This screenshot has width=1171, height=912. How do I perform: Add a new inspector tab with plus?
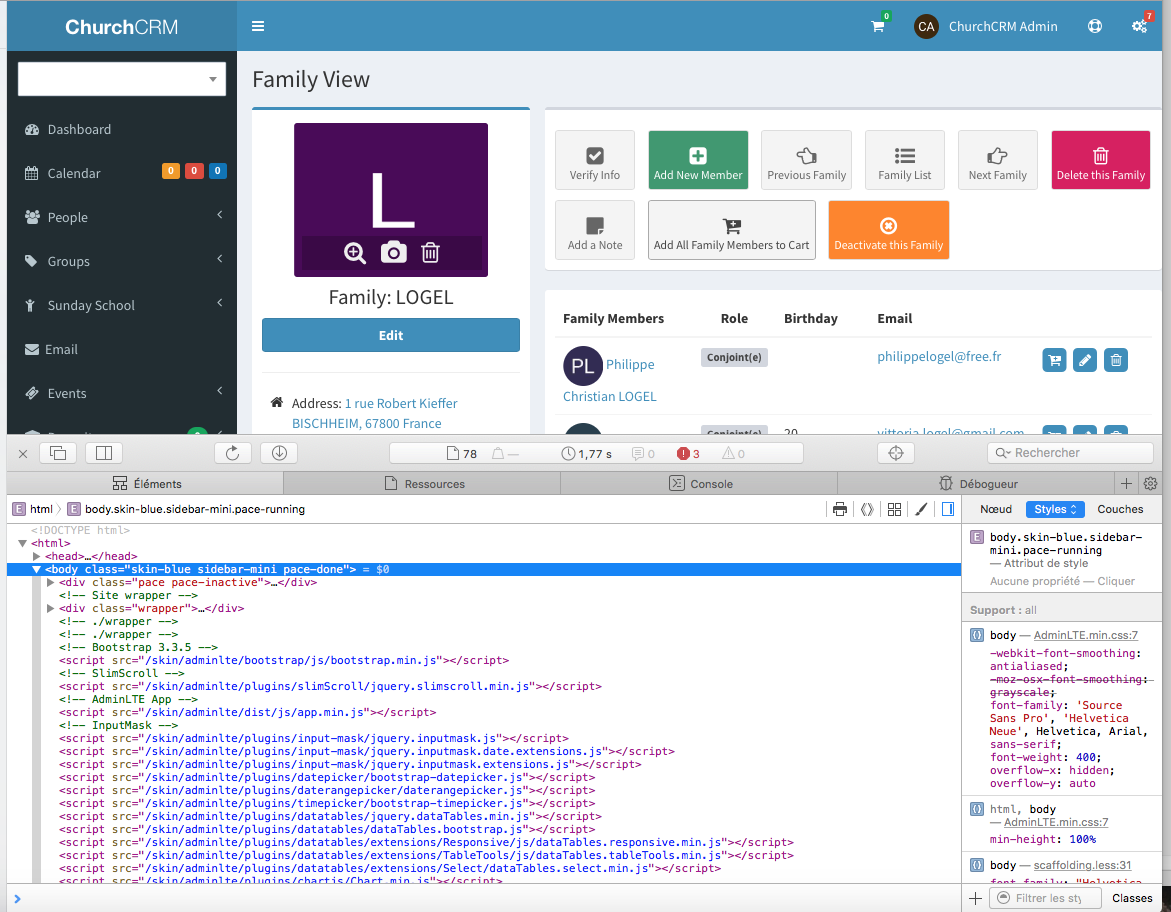tap(1126, 483)
